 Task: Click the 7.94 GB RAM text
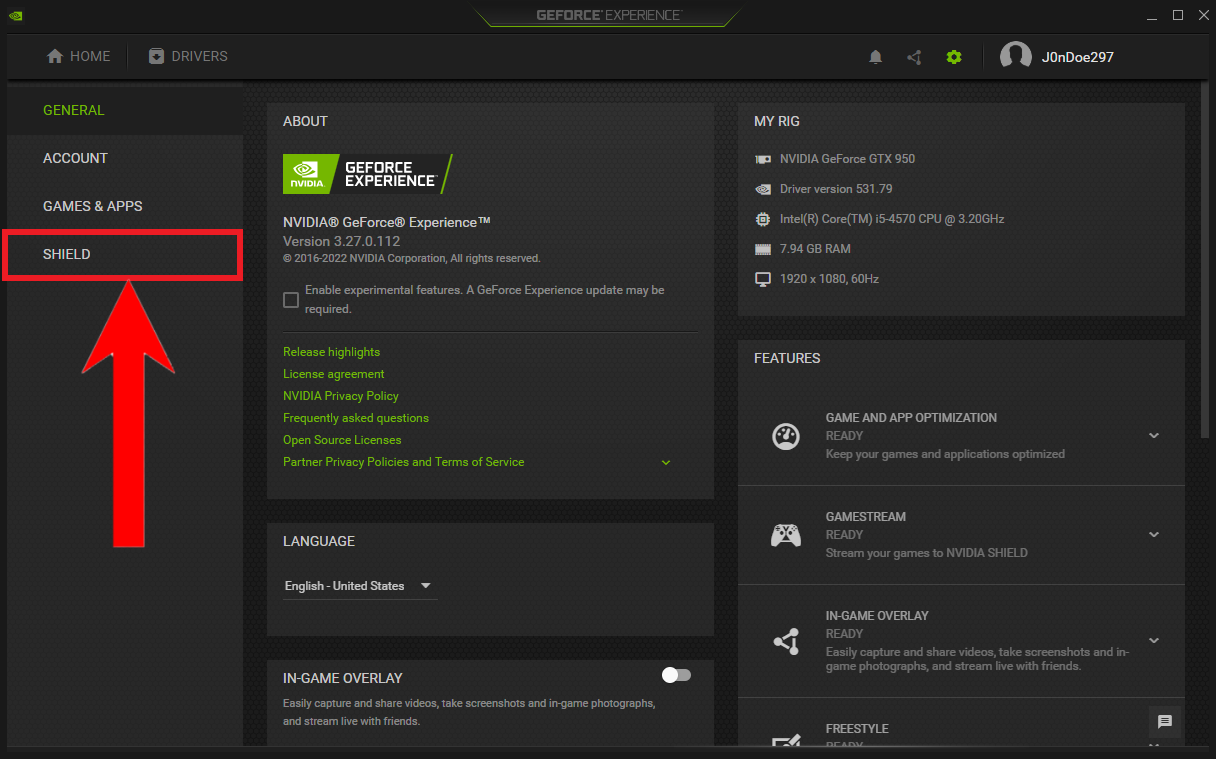815,249
